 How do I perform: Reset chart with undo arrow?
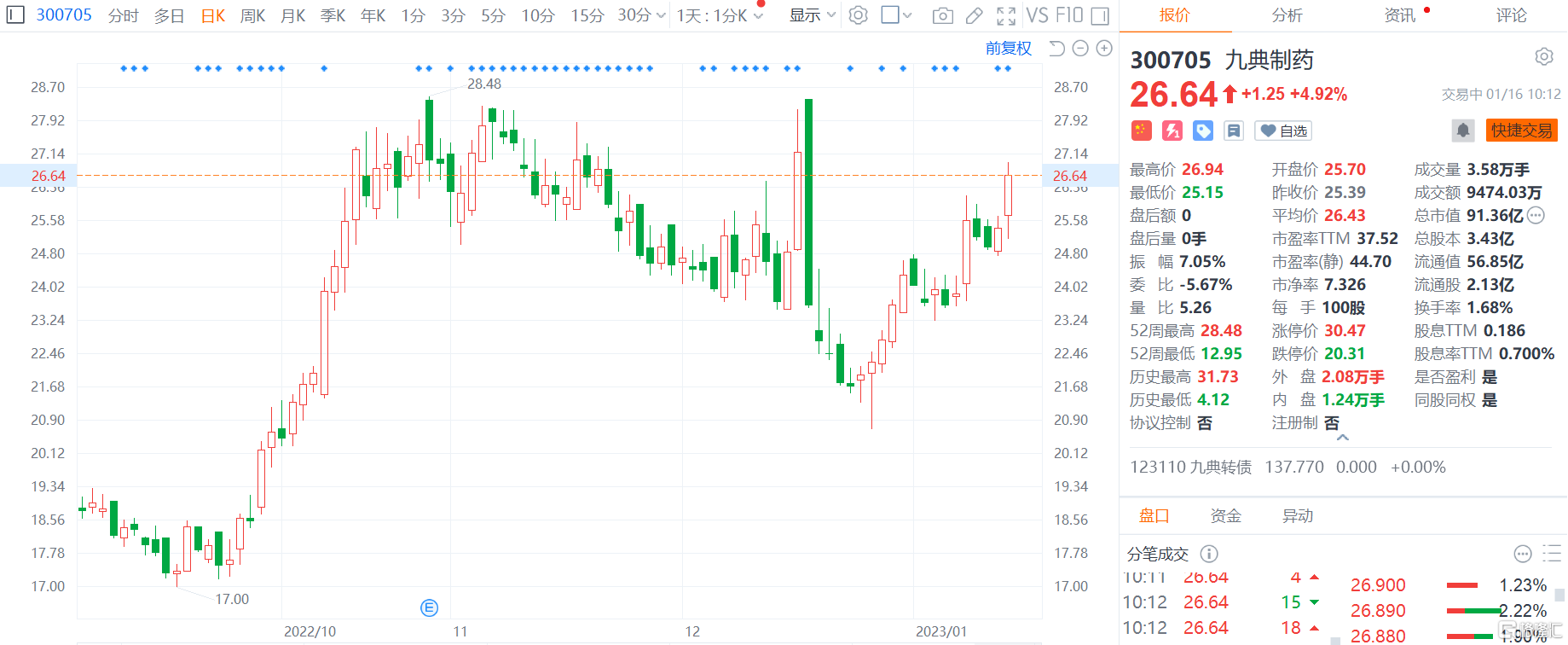(1056, 49)
